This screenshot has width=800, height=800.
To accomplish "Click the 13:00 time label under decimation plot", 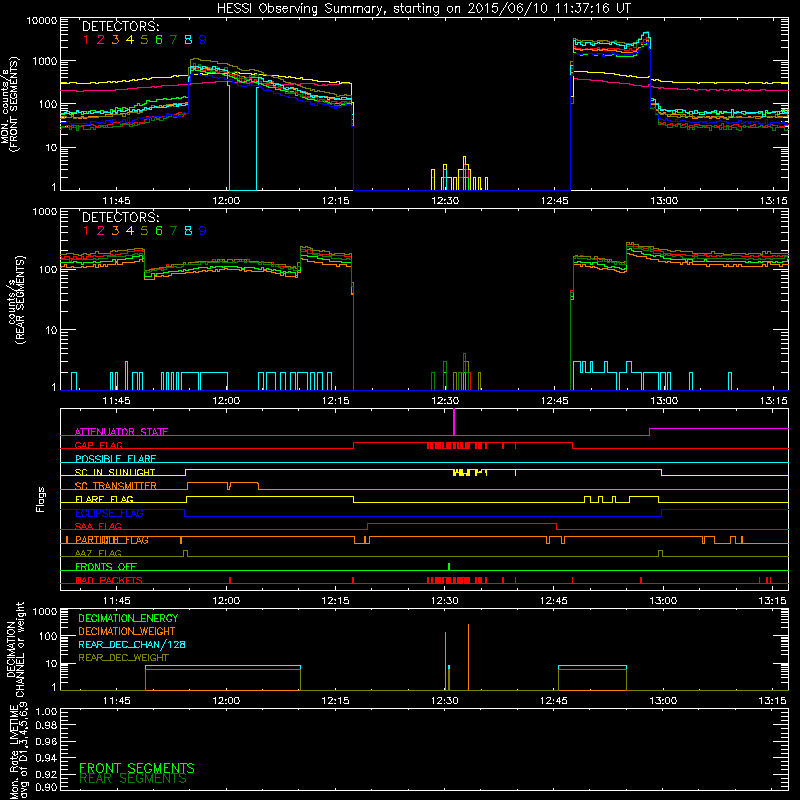I will point(663,701).
